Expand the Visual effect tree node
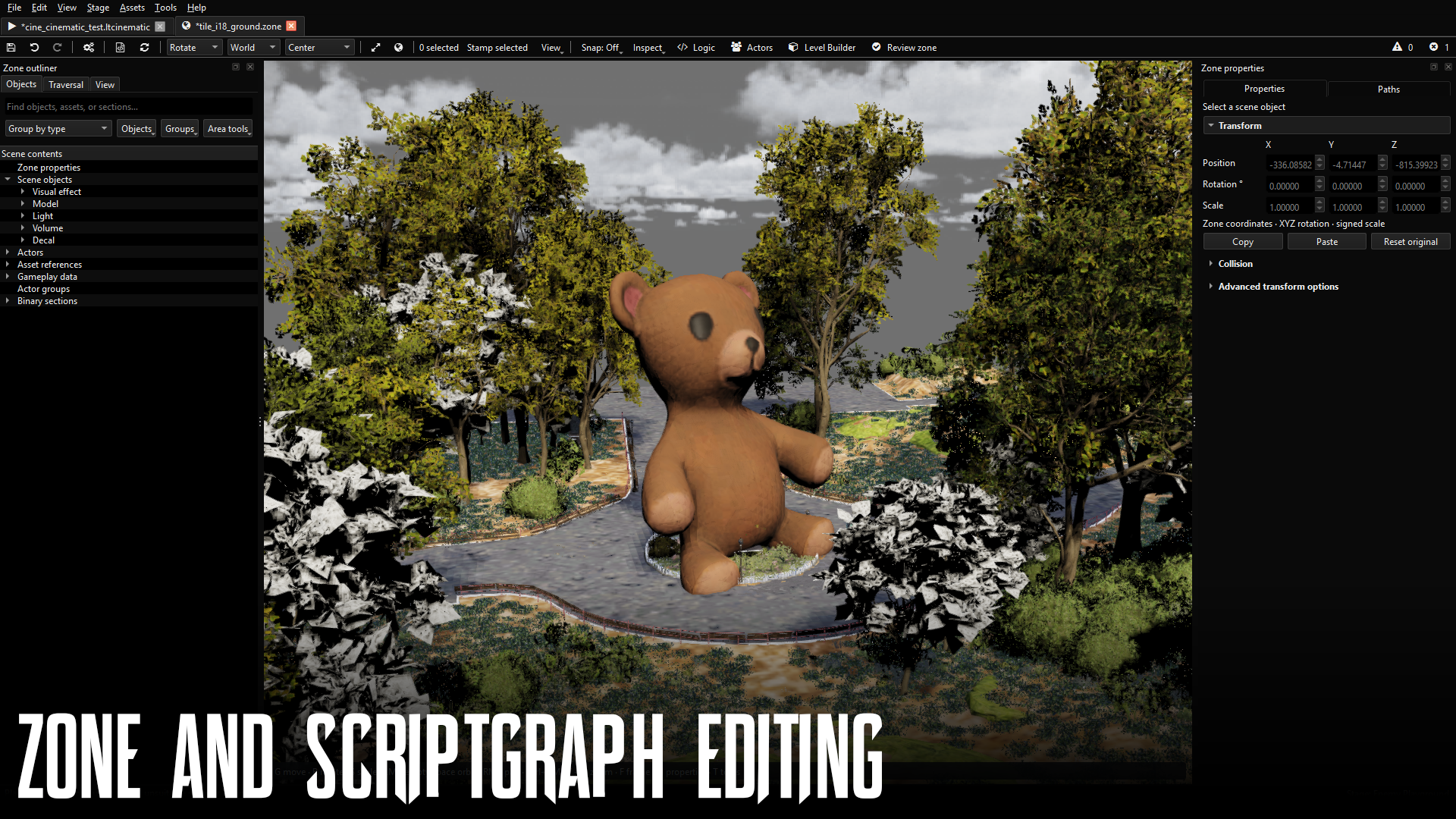The height and width of the screenshot is (819, 1456). pos(23,192)
